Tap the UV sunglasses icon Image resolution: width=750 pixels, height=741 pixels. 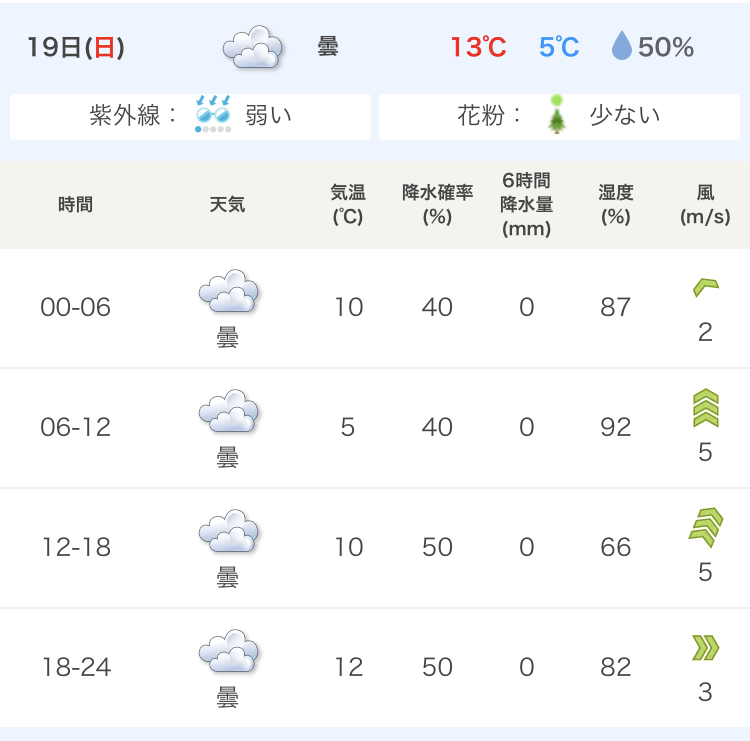[x=213, y=110]
